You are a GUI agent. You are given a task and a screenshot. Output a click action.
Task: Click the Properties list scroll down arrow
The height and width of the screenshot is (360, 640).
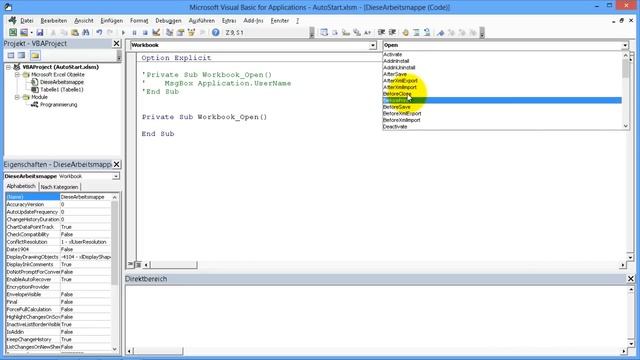pos(115,349)
